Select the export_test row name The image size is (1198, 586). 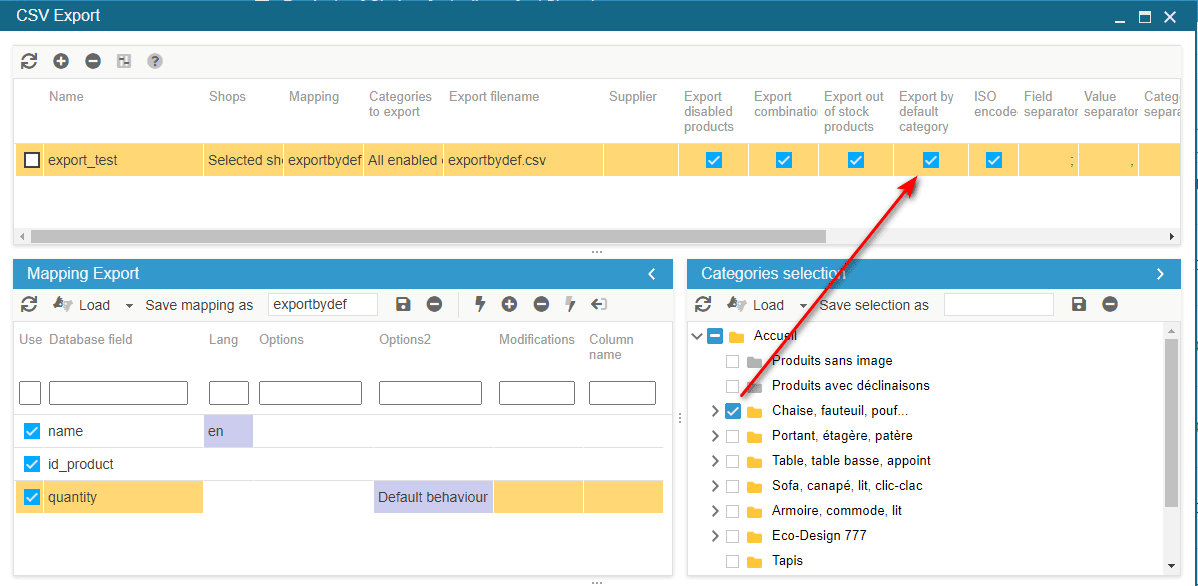click(83, 160)
